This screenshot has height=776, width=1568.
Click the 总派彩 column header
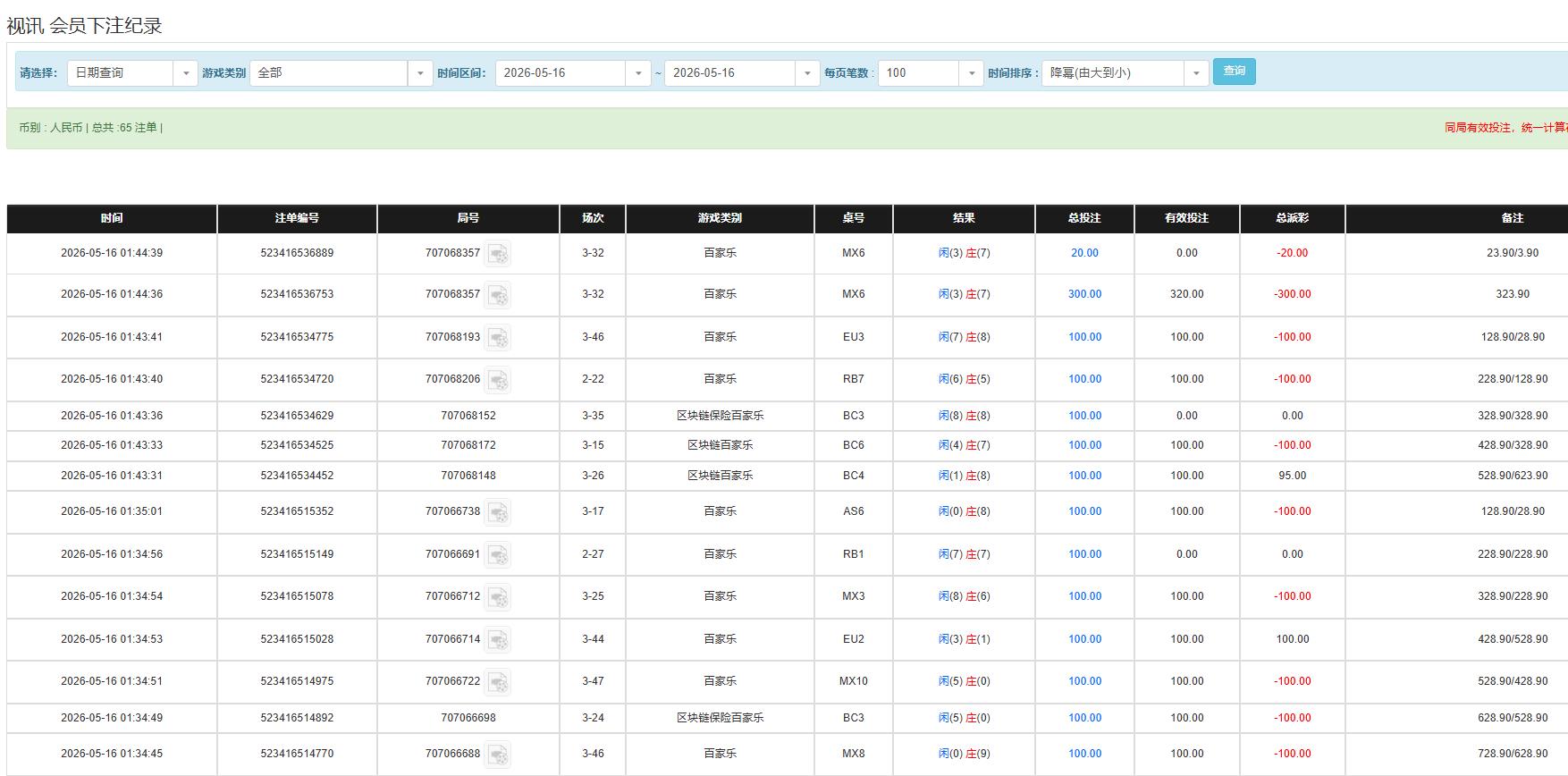[1293, 218]
